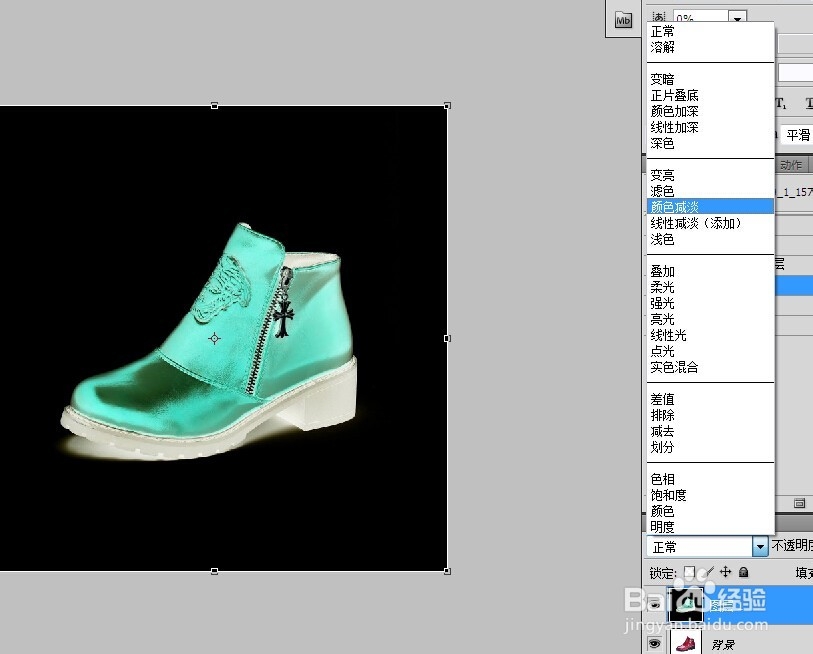Click the right-middle transform handle
The height and width of the screenshot is (654, 813).
point(447,338)
